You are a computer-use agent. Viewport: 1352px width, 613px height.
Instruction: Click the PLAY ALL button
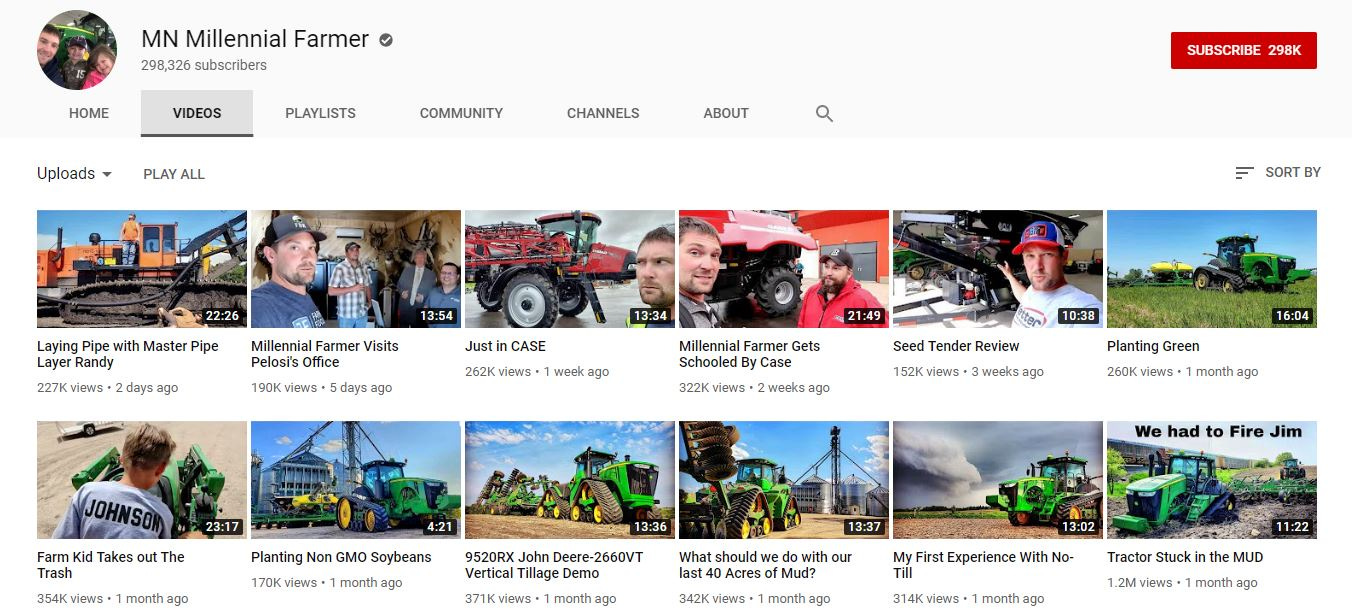tap(174, 174)
